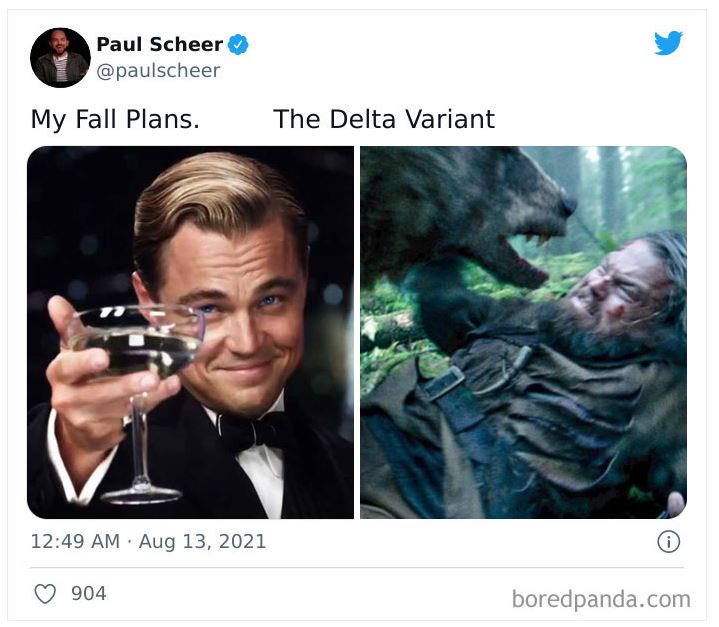The height and width of the screenshot is (627, 719).
Task: Click the Paul Scheer display name
Action: pos(159,45)
